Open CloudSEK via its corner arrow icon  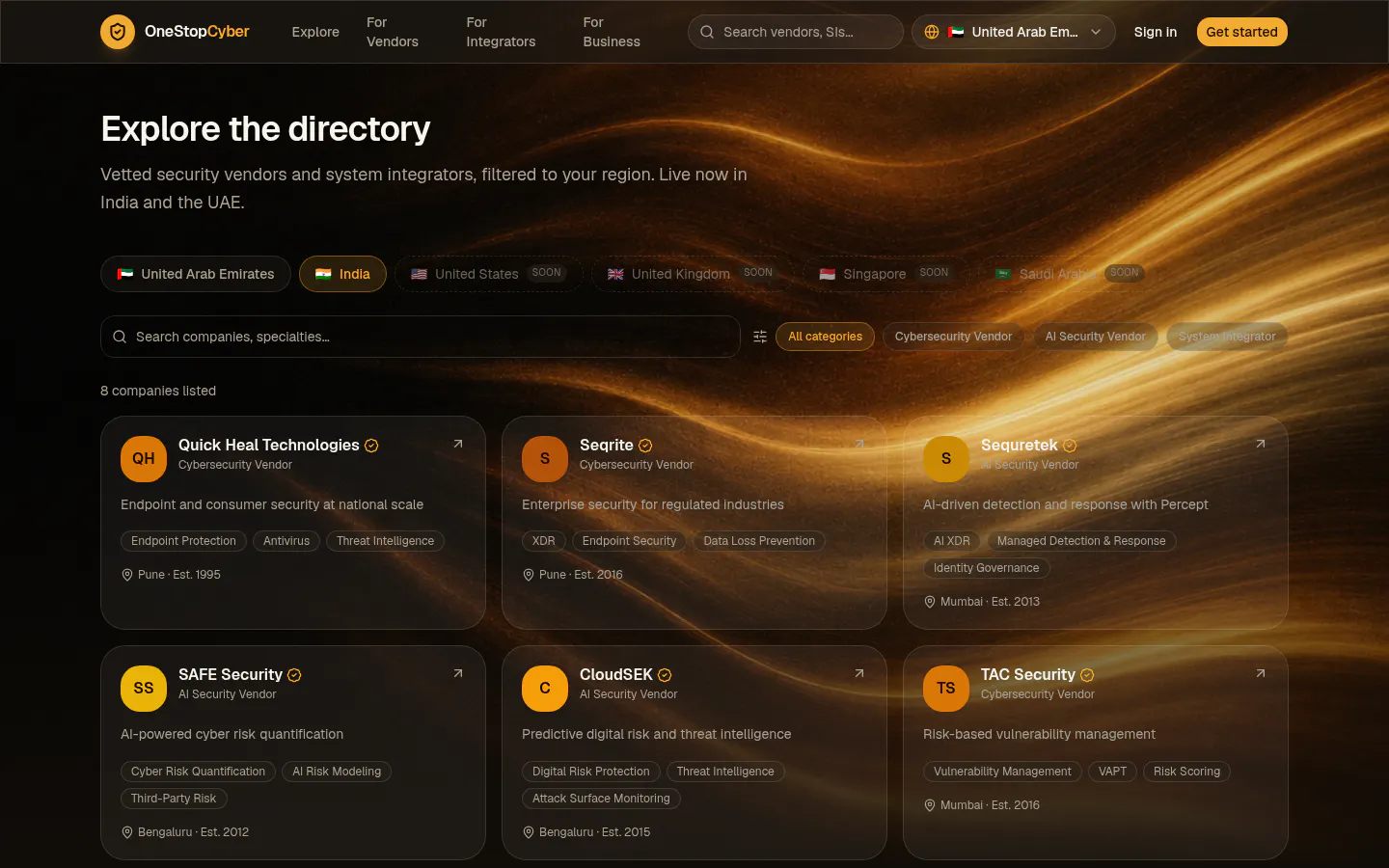(859, 673)
